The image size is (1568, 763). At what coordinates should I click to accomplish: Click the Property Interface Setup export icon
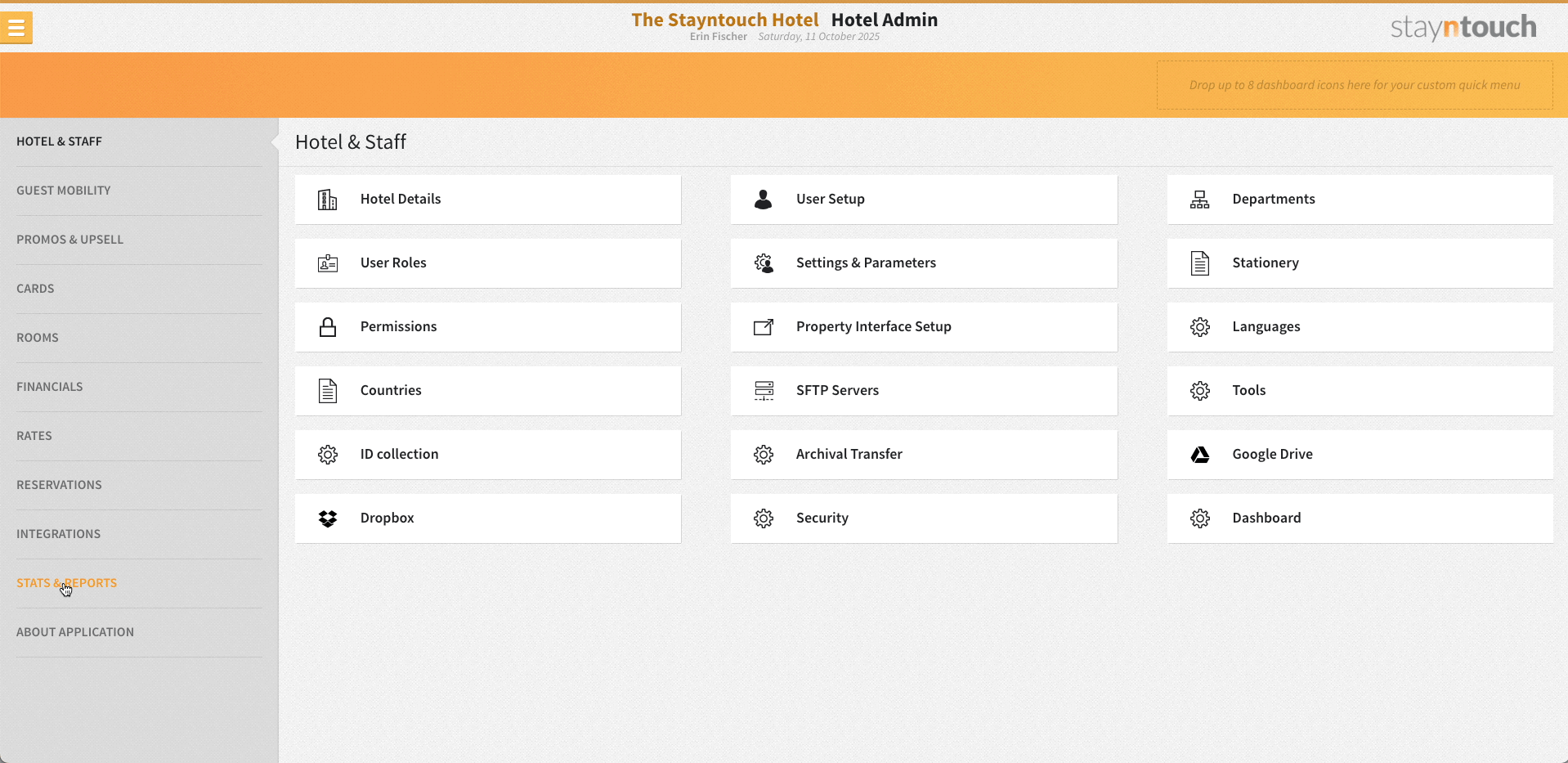pos(764,327)
